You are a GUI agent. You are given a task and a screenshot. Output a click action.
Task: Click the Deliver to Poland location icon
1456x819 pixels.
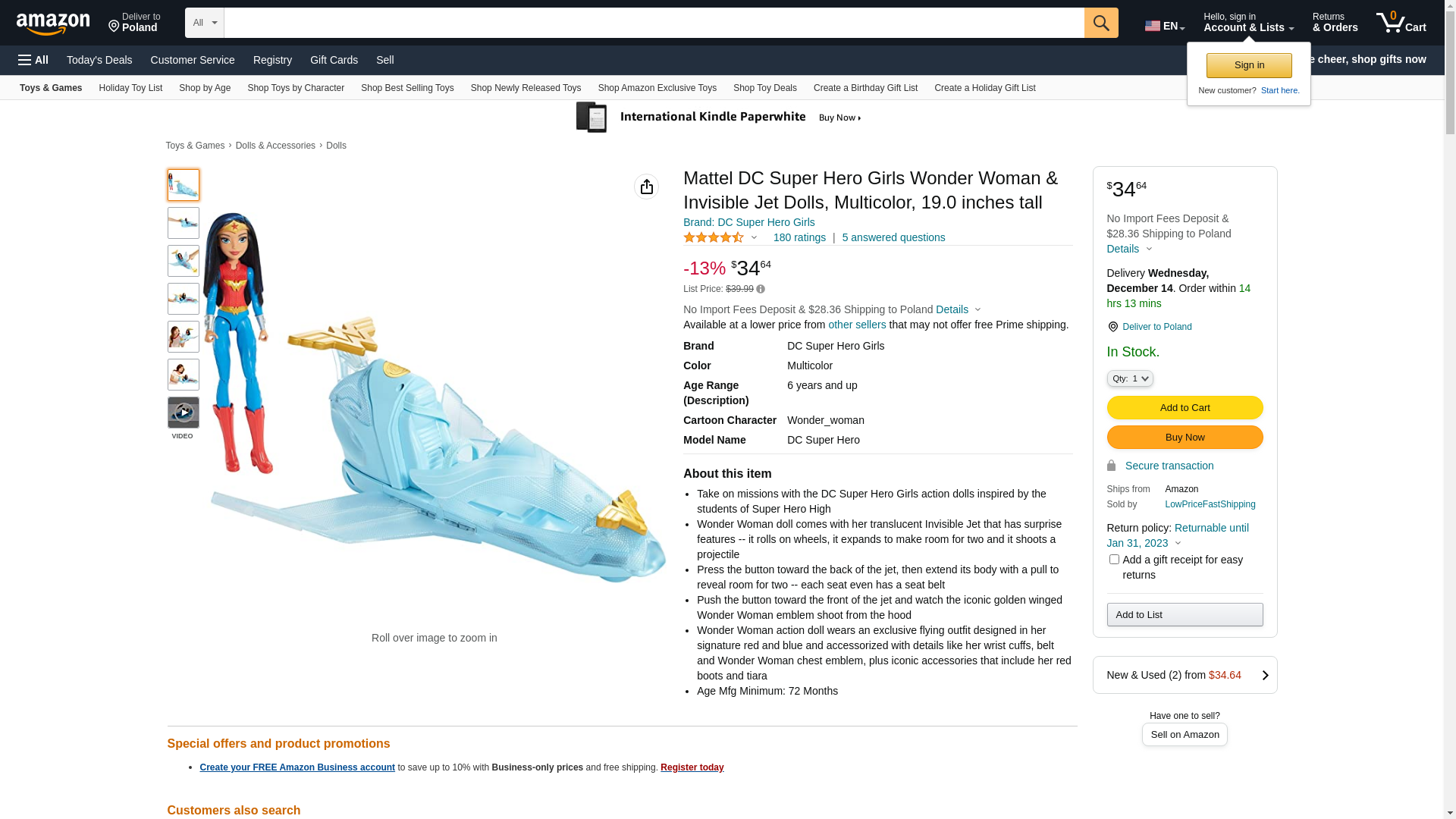(x=1112, y=327)
